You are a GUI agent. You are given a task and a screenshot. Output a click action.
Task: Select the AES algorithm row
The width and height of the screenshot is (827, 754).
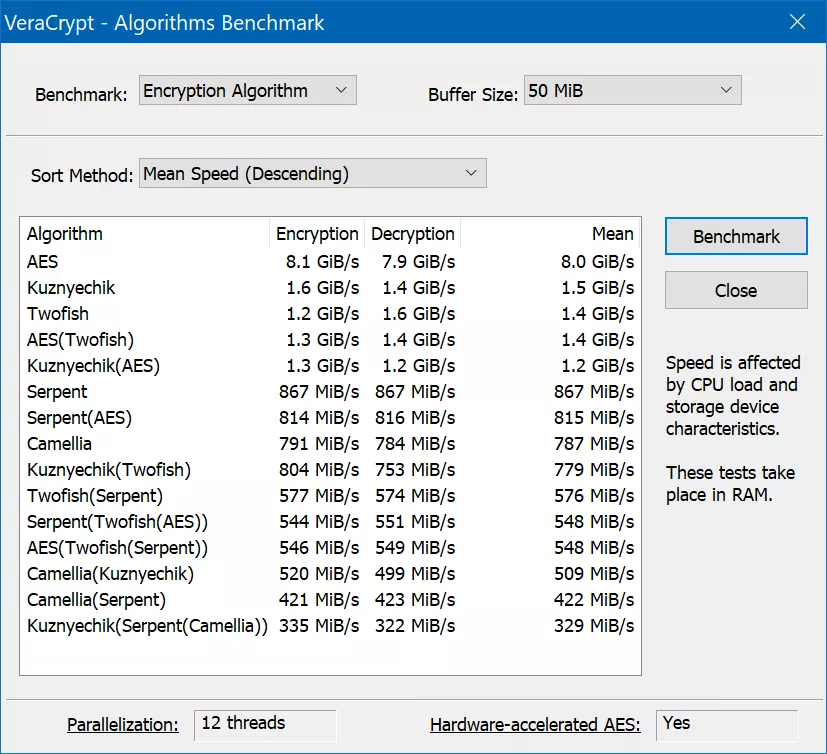coord(330,262)
